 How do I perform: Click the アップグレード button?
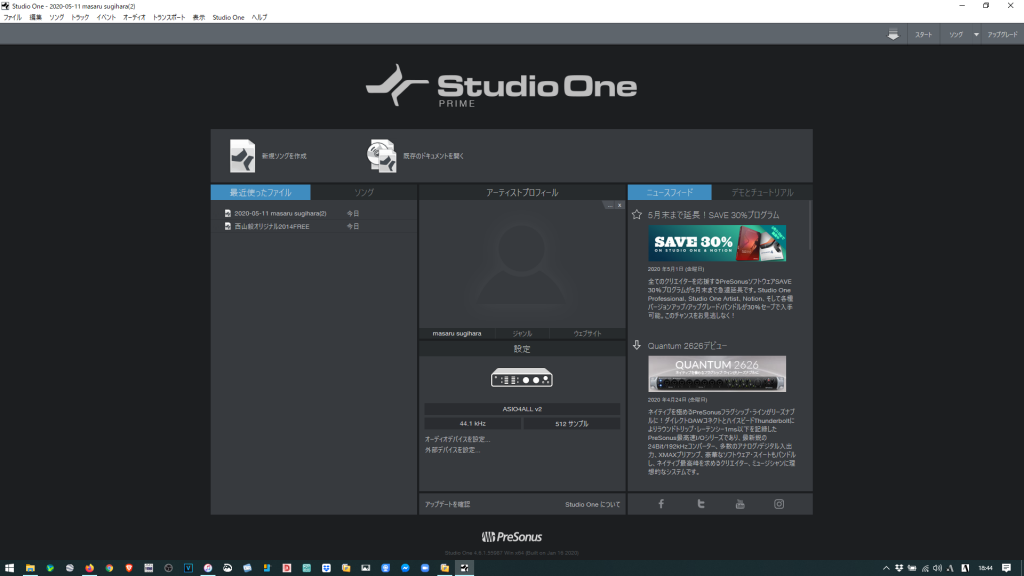pyautogui.click(x=1002, y=35)
